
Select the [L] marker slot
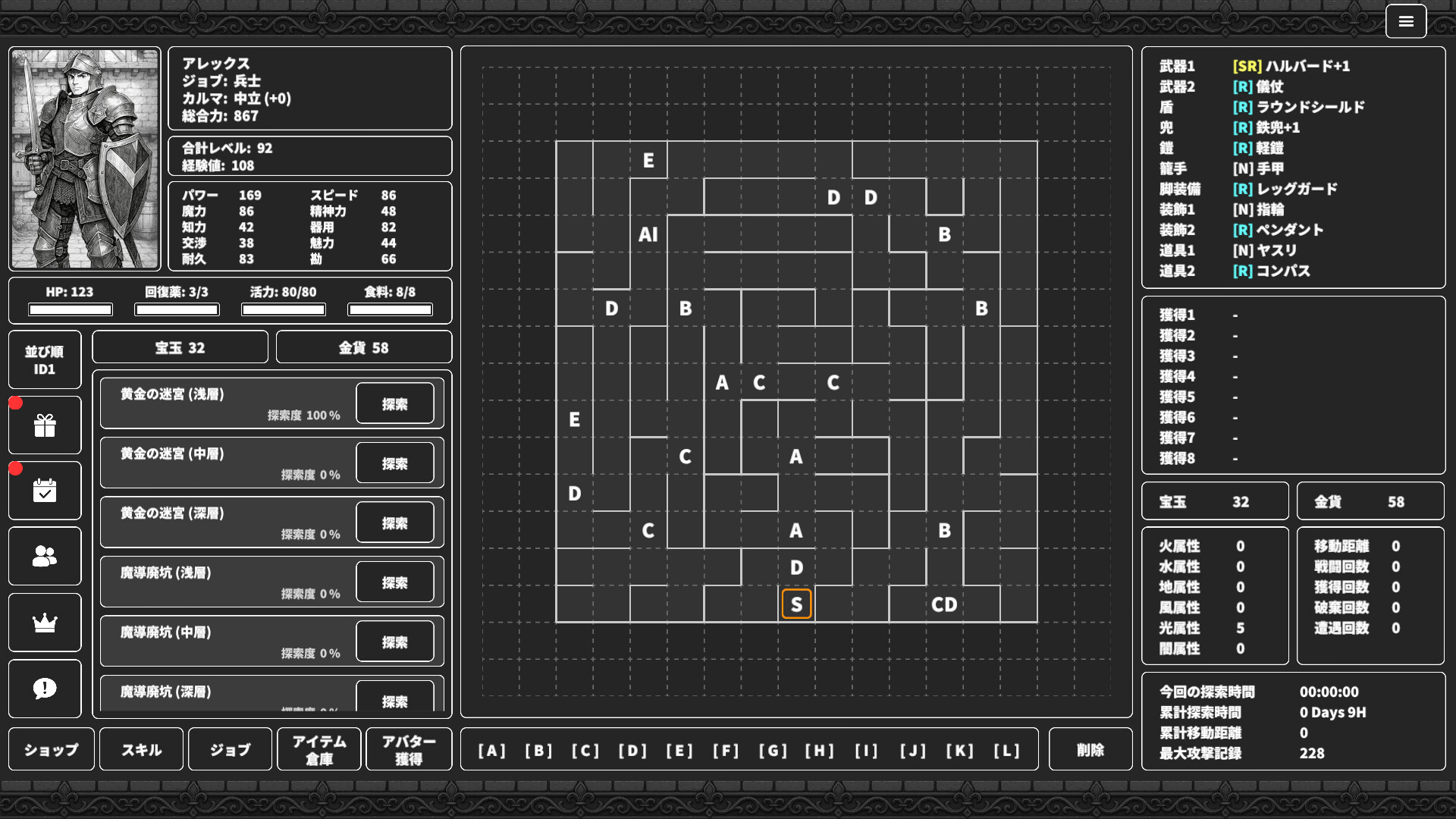[1007, 750]
